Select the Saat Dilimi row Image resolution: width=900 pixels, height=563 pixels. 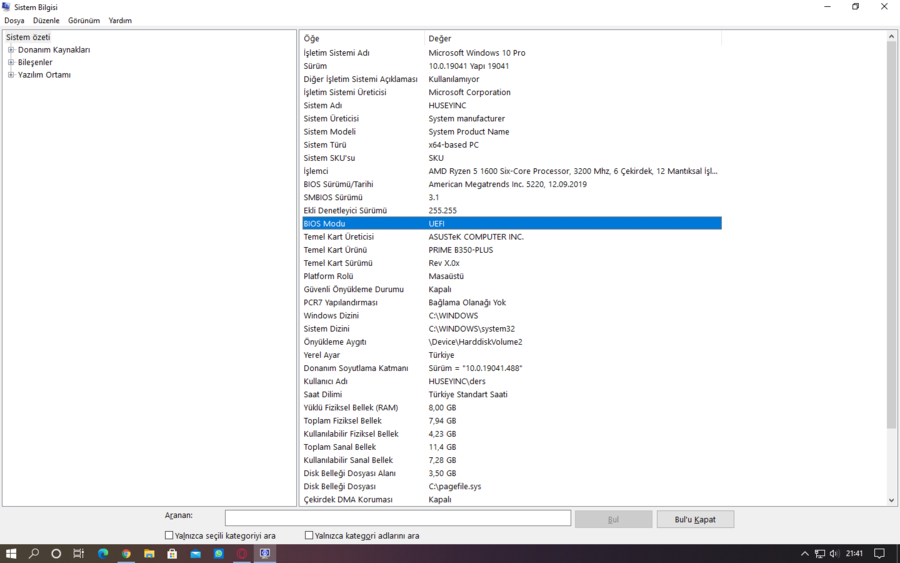512,394
